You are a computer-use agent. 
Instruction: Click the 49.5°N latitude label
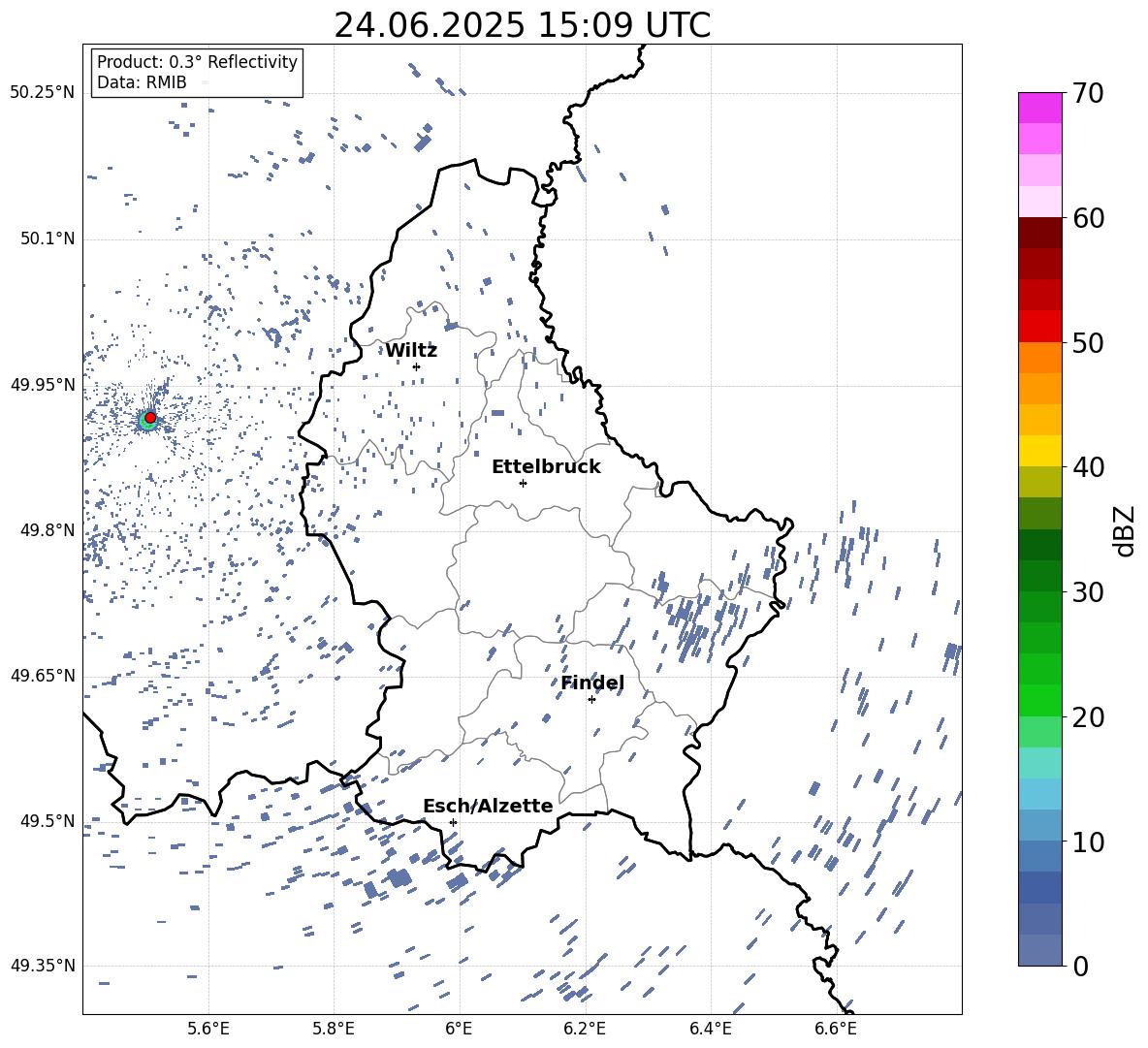click(x=48, y=821)
